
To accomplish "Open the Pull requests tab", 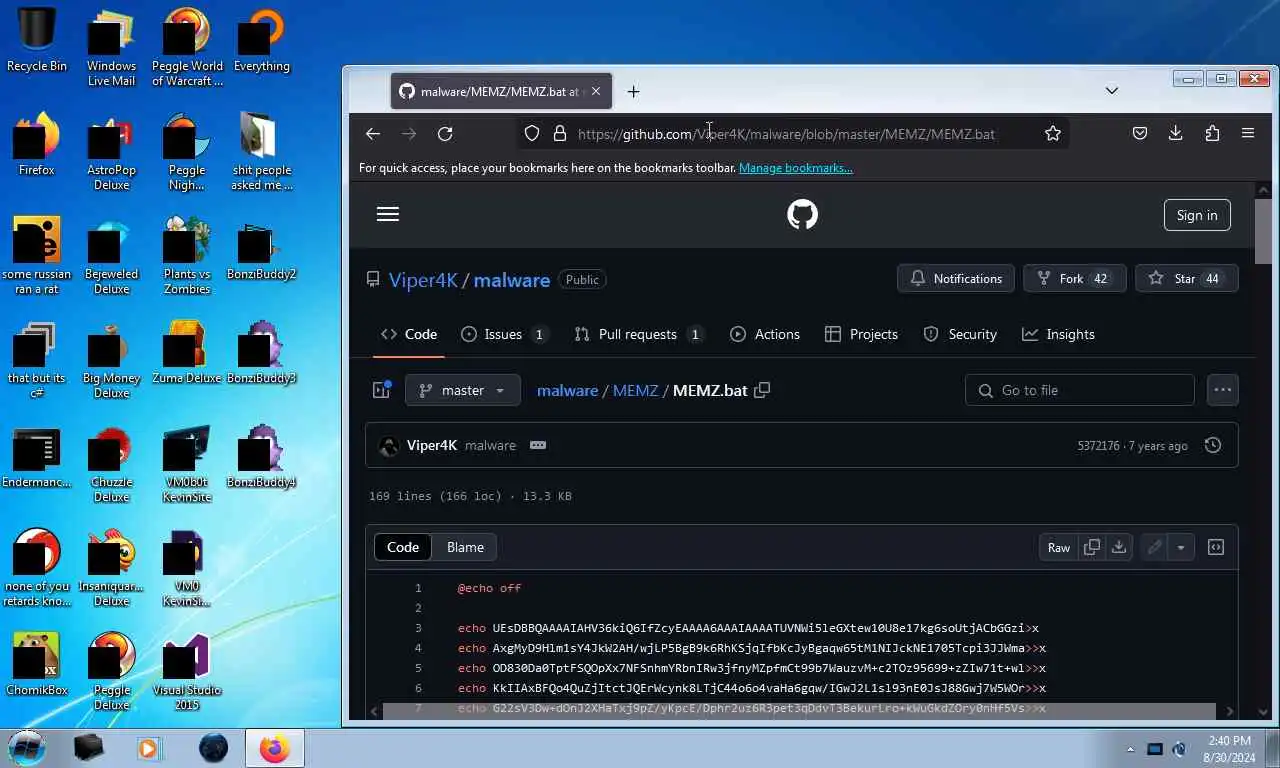I will 639,334.
